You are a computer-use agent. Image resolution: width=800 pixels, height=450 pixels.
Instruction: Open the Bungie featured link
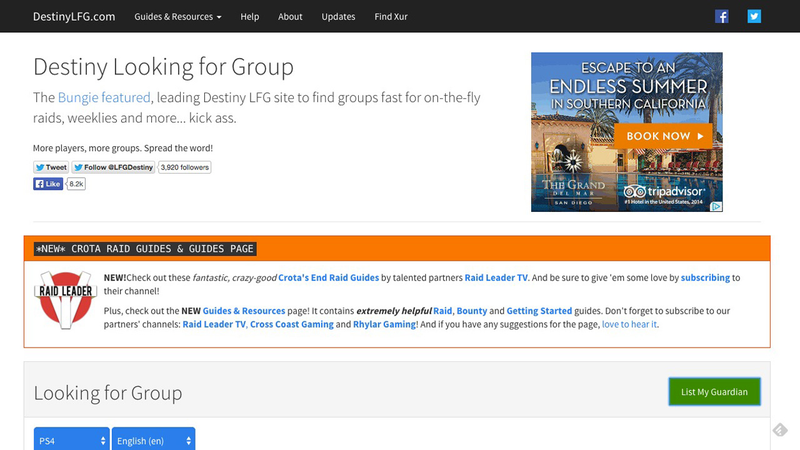coord(104,97)
